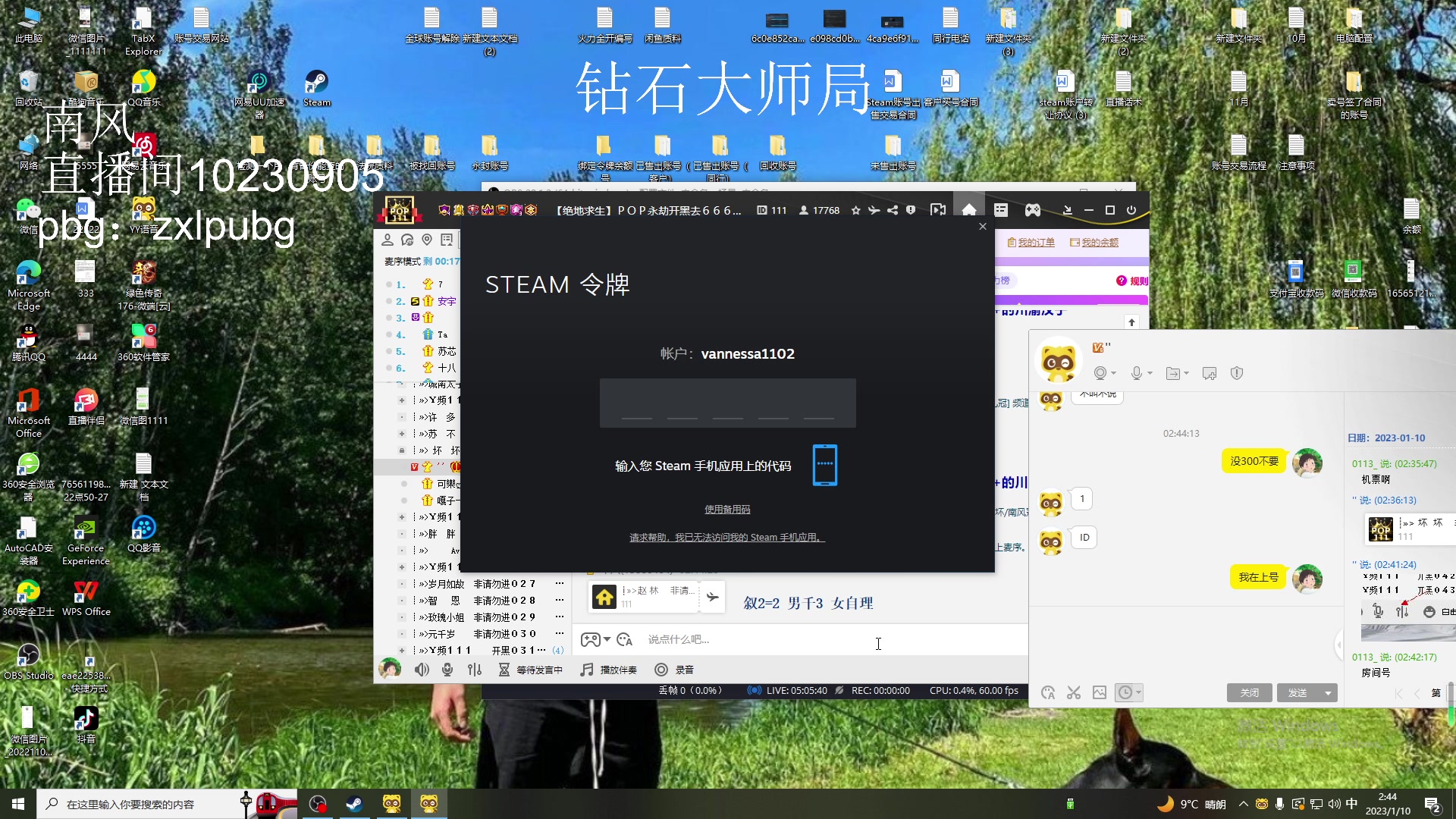
Task: Click '等待发言中' waiting-to-speak status
Action: click(531, 670)
